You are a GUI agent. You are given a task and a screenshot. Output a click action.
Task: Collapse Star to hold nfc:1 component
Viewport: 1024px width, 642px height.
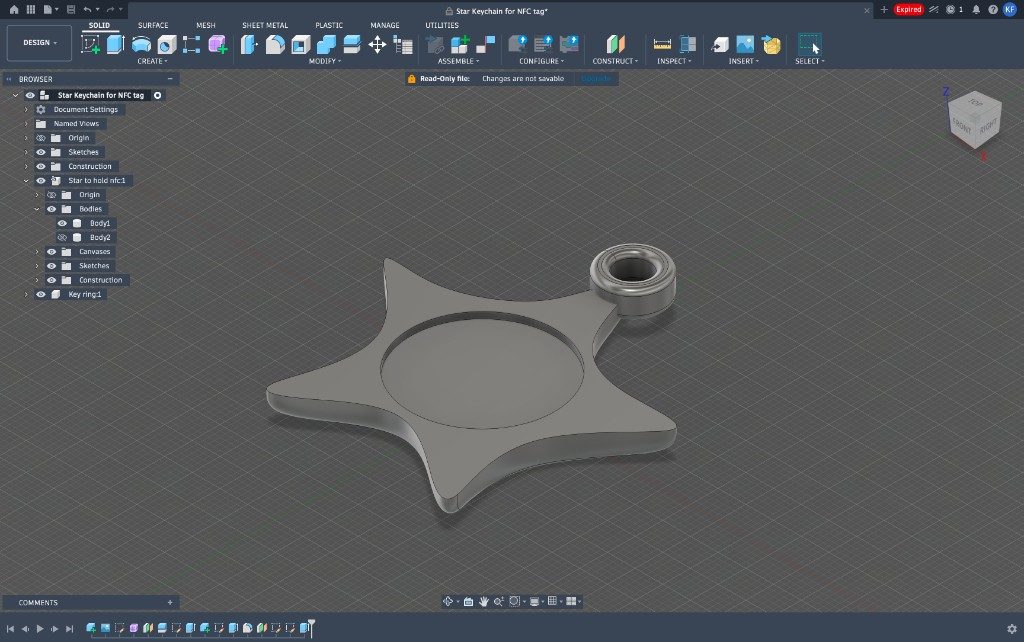coord(26,181)
